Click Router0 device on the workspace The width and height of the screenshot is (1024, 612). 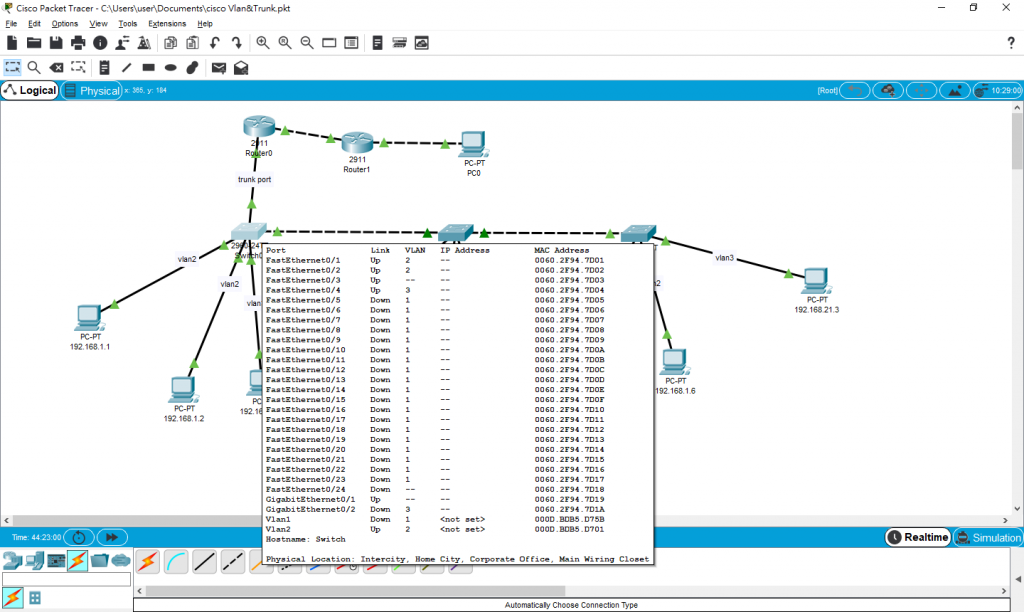click(x=259, y=126)
